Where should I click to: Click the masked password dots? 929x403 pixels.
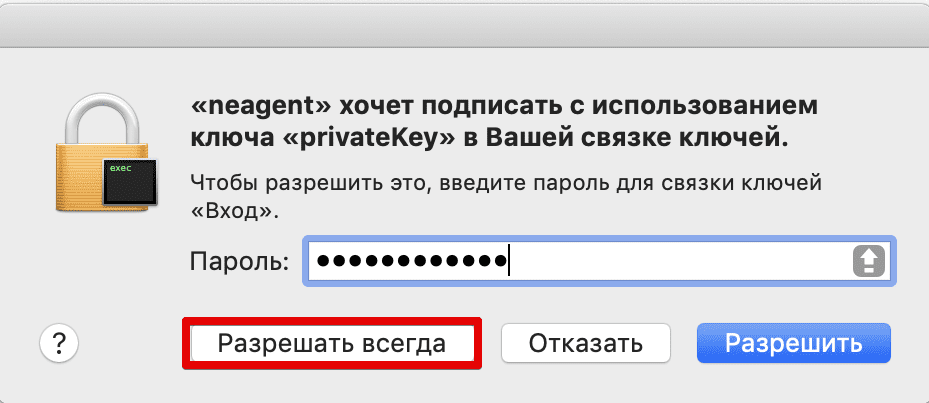coord(410,262)
